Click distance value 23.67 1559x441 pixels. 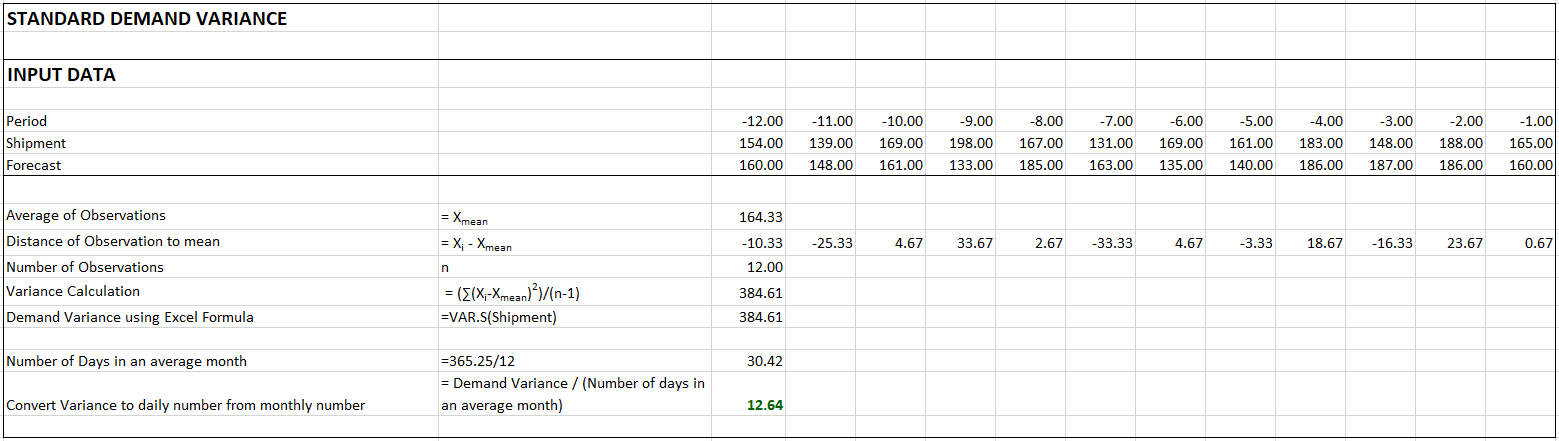(x=1465, y=242)
